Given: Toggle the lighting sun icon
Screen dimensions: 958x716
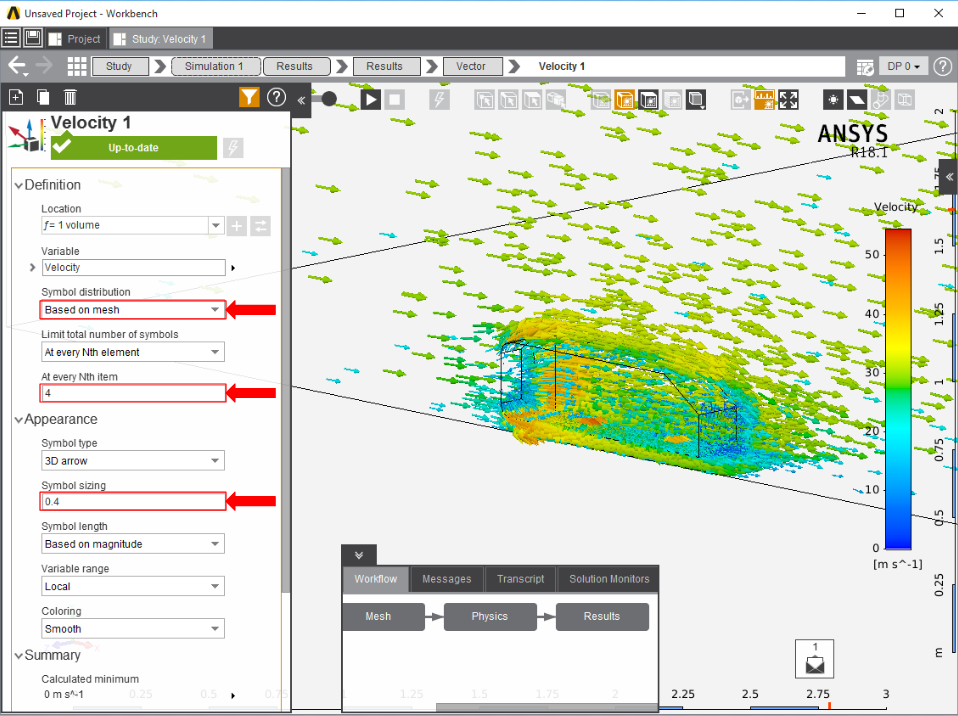Looking at the screenshot, I should tap(833, 100).
